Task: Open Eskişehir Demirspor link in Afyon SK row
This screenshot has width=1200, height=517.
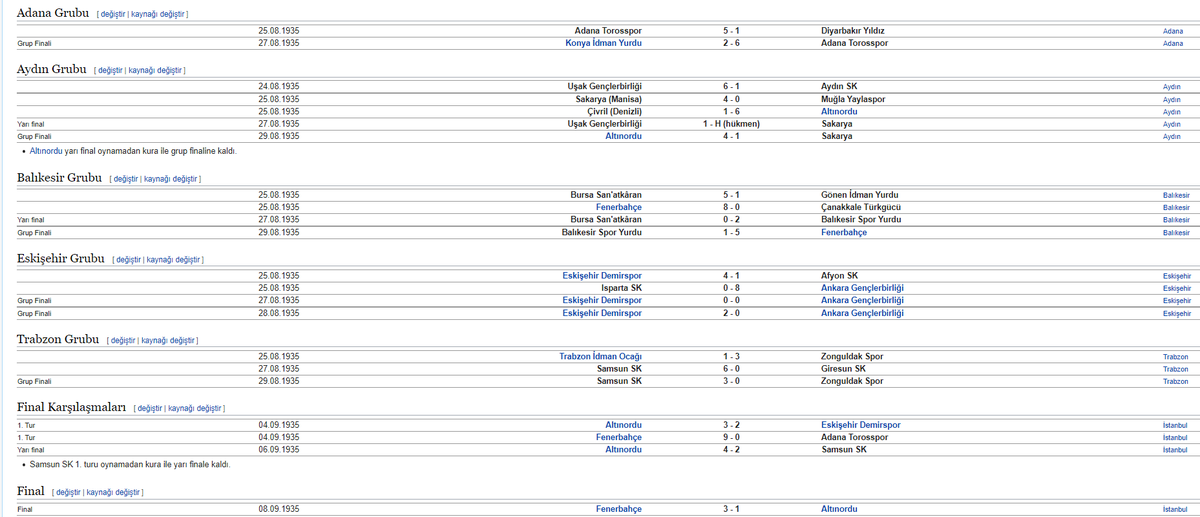Action: (x=602, y=275)
